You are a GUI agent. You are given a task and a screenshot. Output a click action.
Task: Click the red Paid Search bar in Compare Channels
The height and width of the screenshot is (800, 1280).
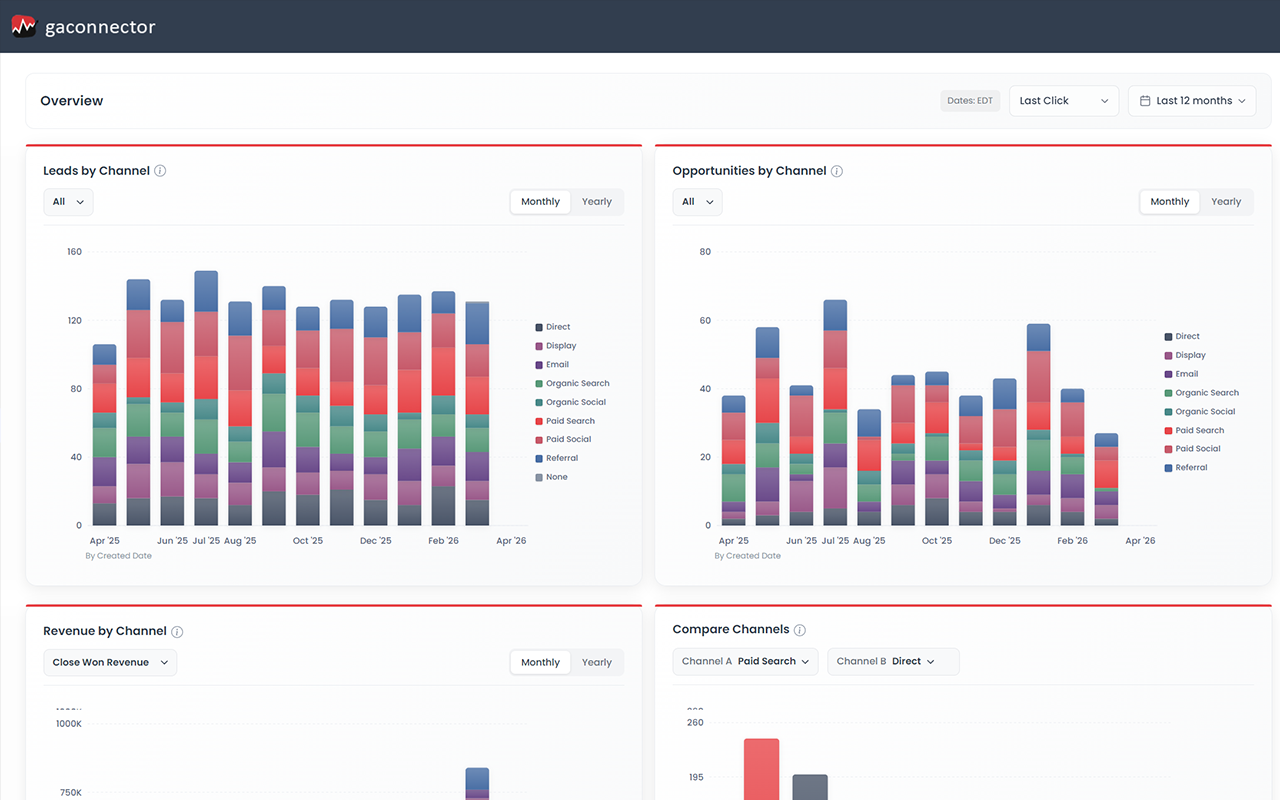click(762, 769)
